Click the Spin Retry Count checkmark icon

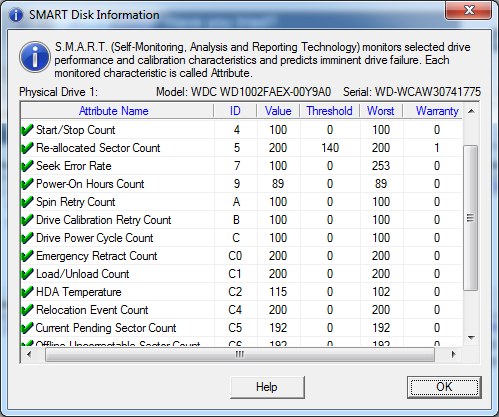[27, 202]
